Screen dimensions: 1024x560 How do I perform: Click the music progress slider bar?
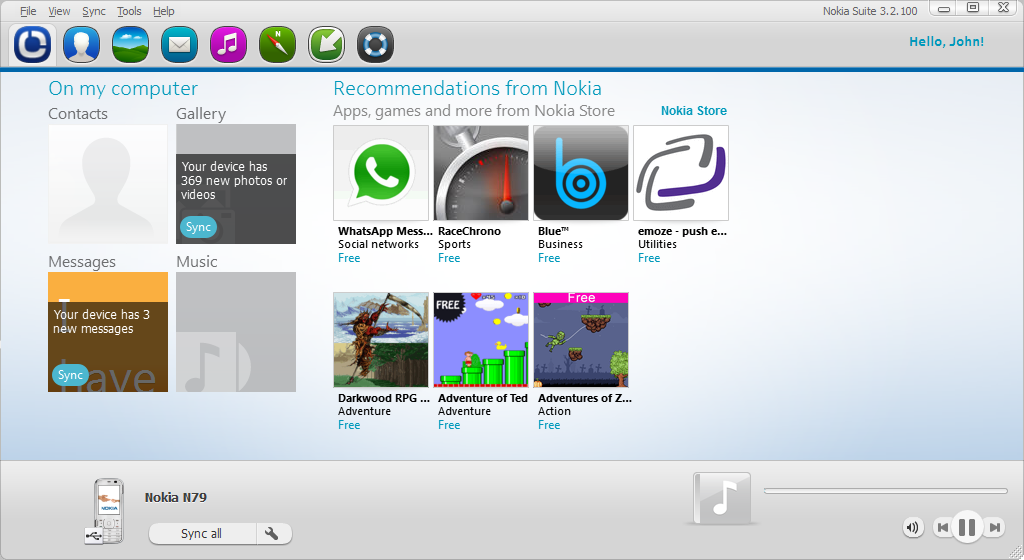885,491
